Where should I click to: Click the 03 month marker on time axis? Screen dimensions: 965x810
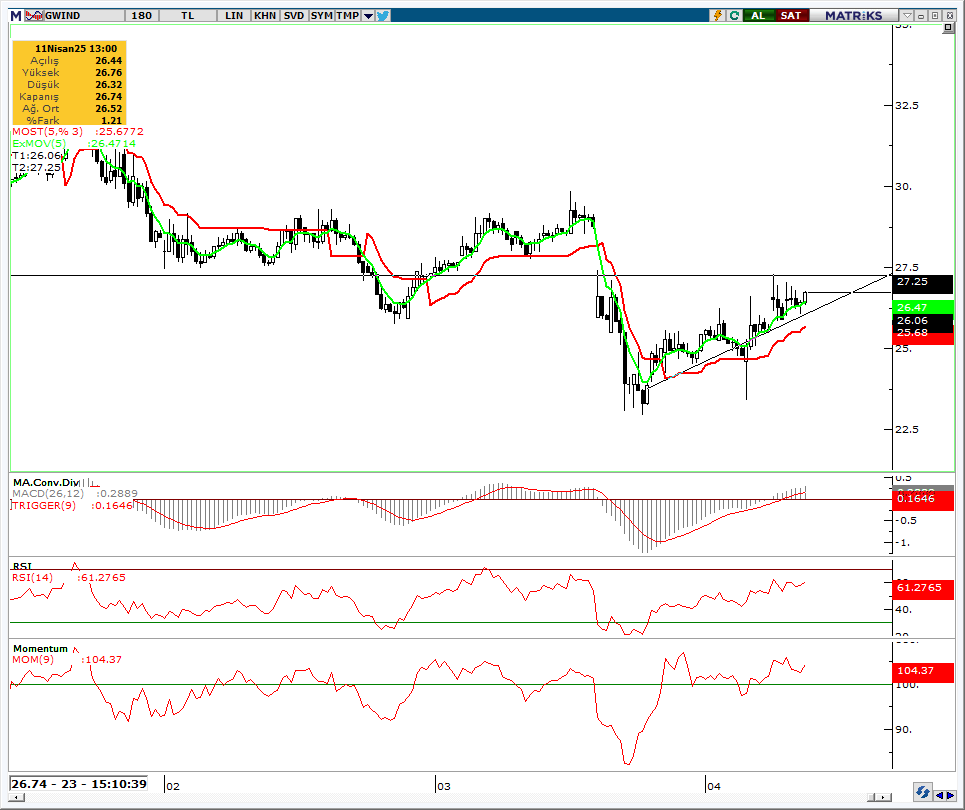coord(443,786)
